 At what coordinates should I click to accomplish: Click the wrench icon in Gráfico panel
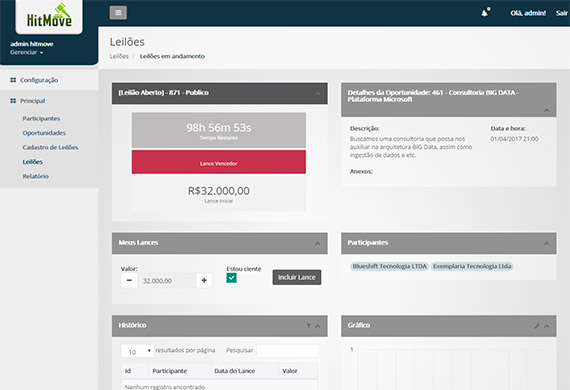pyautogui.click(x=537, y=326)
